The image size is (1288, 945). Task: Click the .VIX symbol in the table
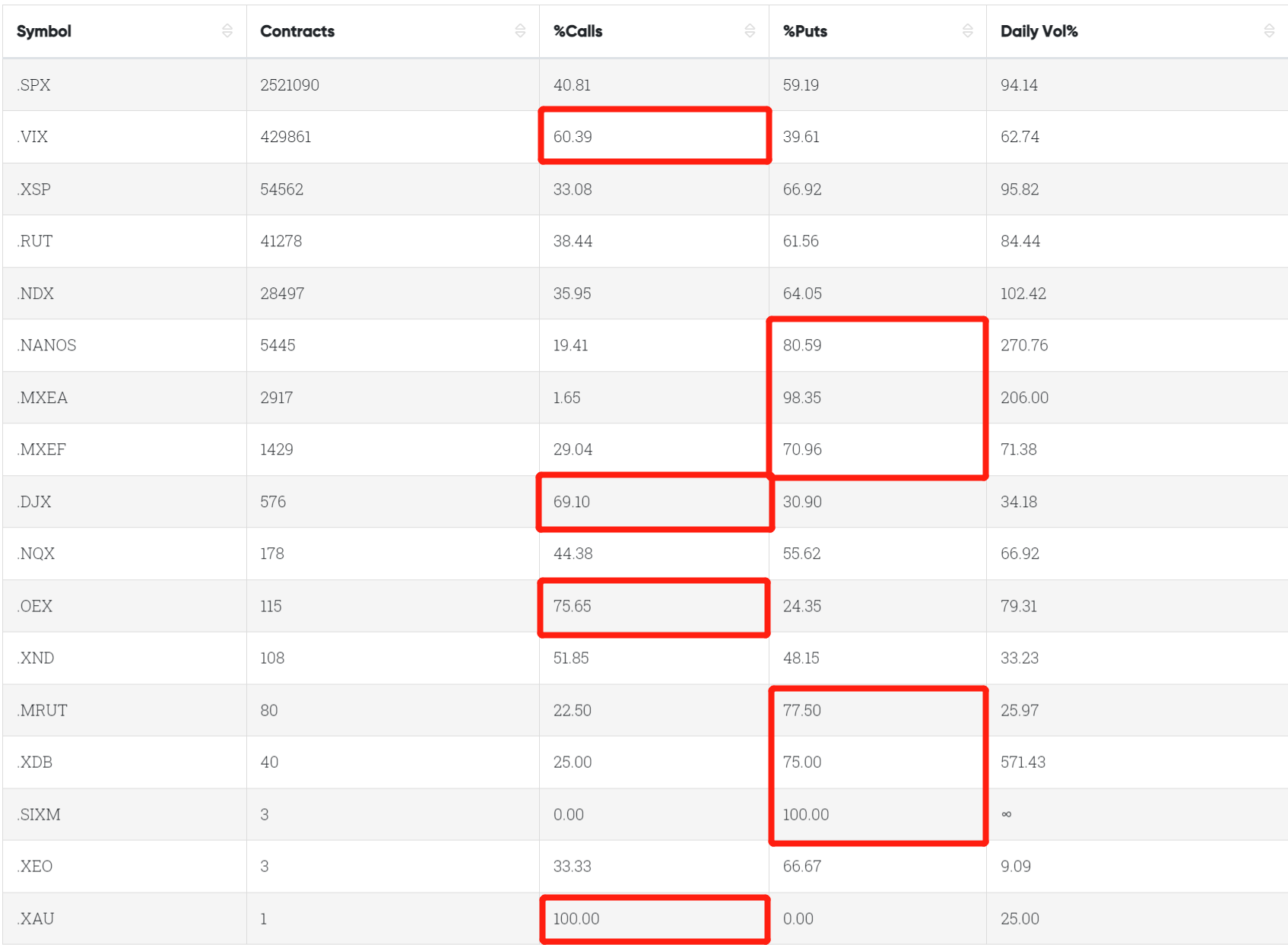pyautogui.click(x=33, y=137)
